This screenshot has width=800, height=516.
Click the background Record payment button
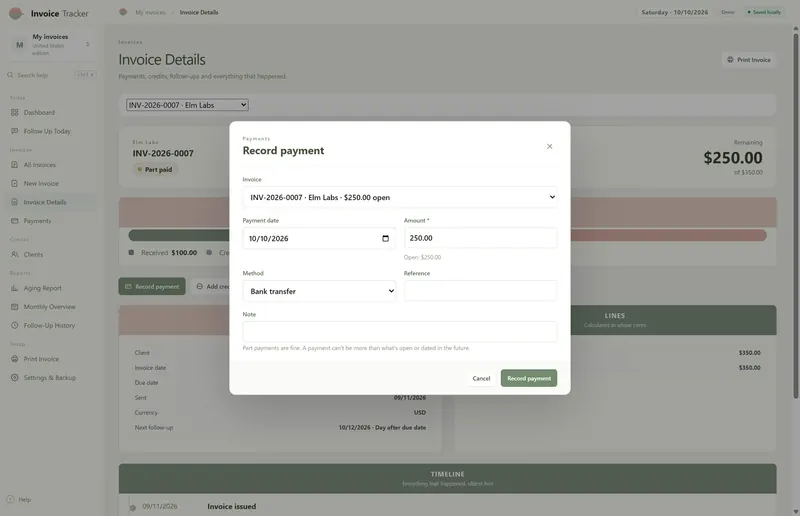pos(152,286)
